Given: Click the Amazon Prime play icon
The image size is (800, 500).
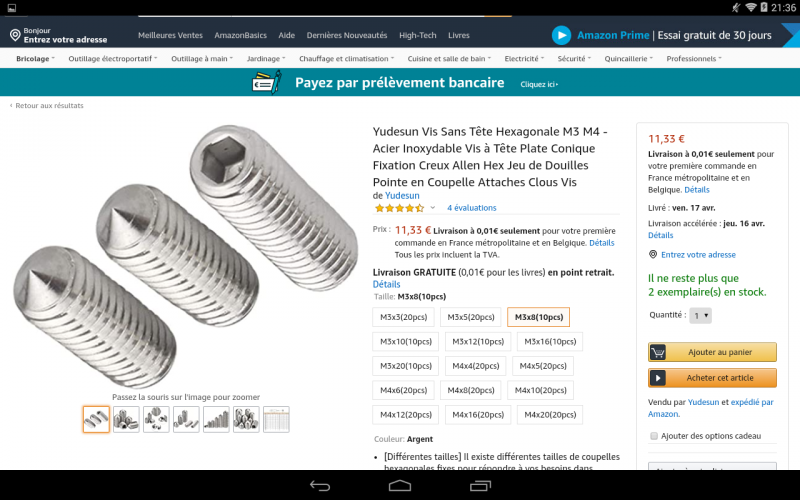Looking at the screenshot, I should pos(561,35).
